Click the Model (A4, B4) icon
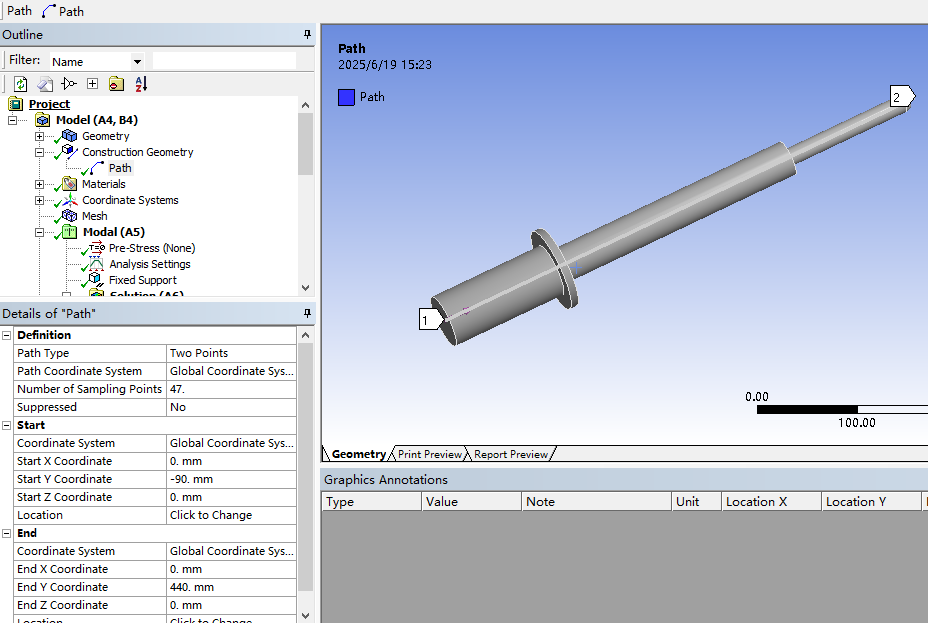The width and height of the screenshot is (928, 623). 43,120
